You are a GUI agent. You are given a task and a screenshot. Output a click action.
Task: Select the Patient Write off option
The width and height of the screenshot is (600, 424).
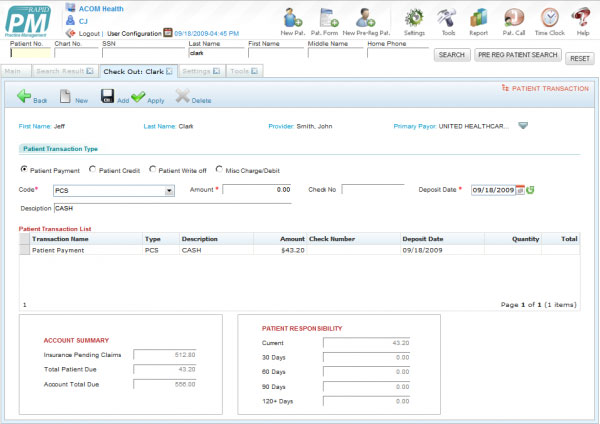(x=153, y=170)
